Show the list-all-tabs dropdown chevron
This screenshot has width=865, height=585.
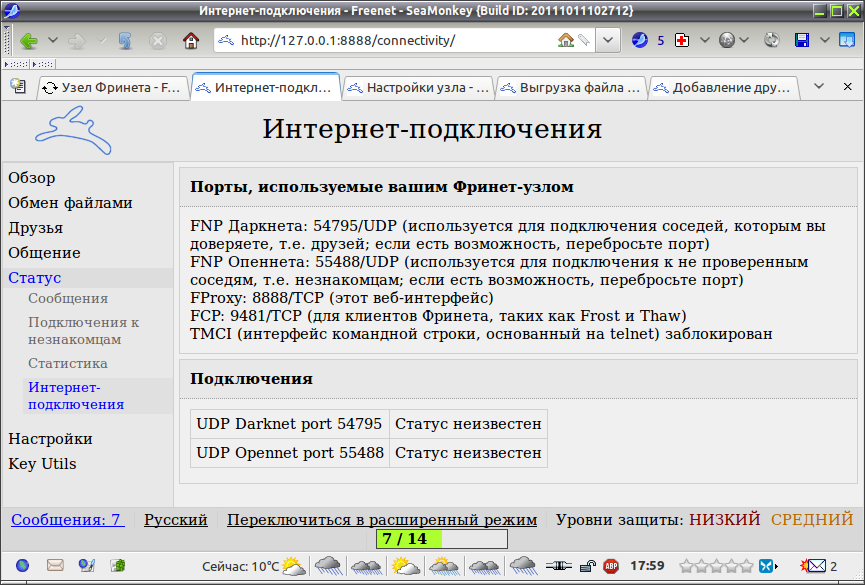(x=819, y=87)
